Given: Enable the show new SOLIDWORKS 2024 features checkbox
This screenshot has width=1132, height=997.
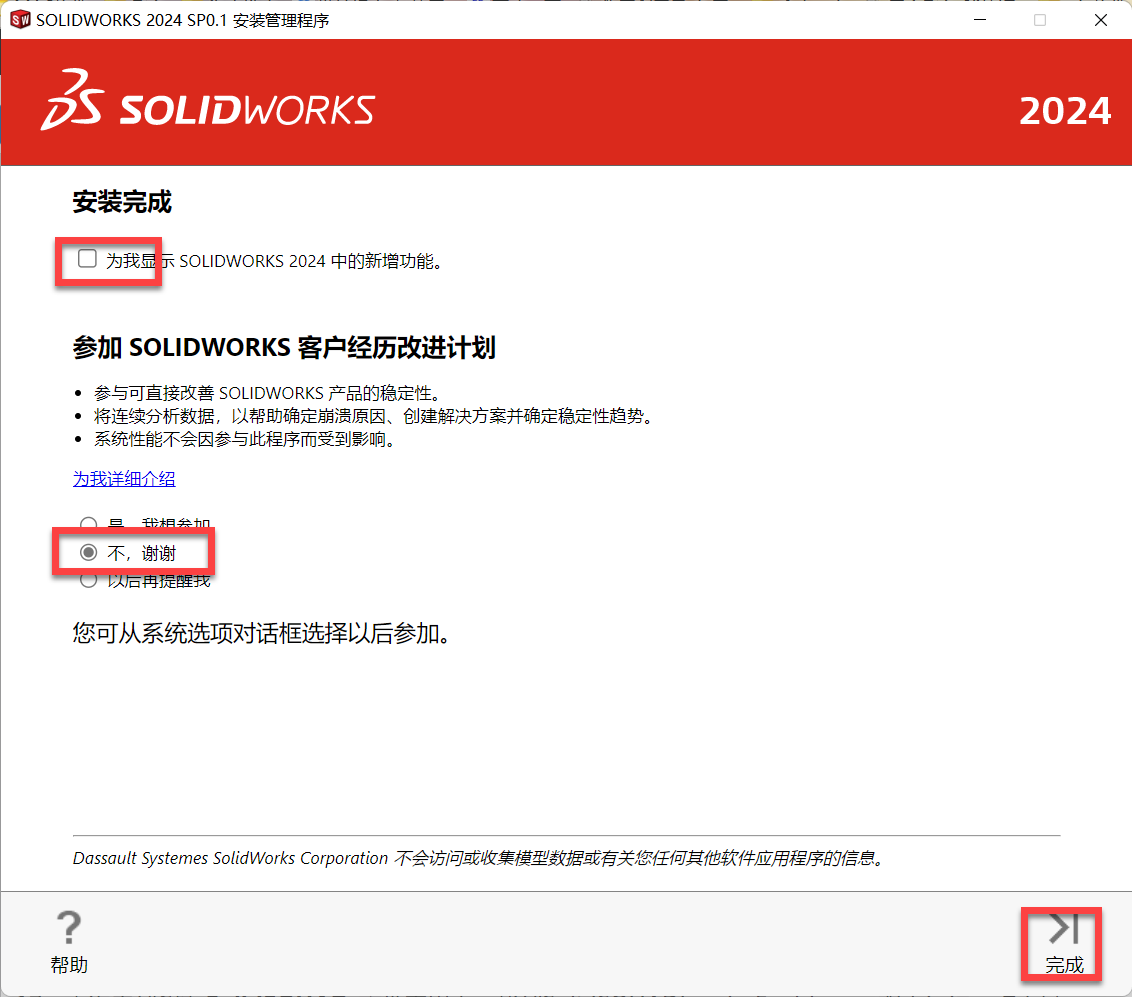Looking at the screenshot, I should [88, 260].
